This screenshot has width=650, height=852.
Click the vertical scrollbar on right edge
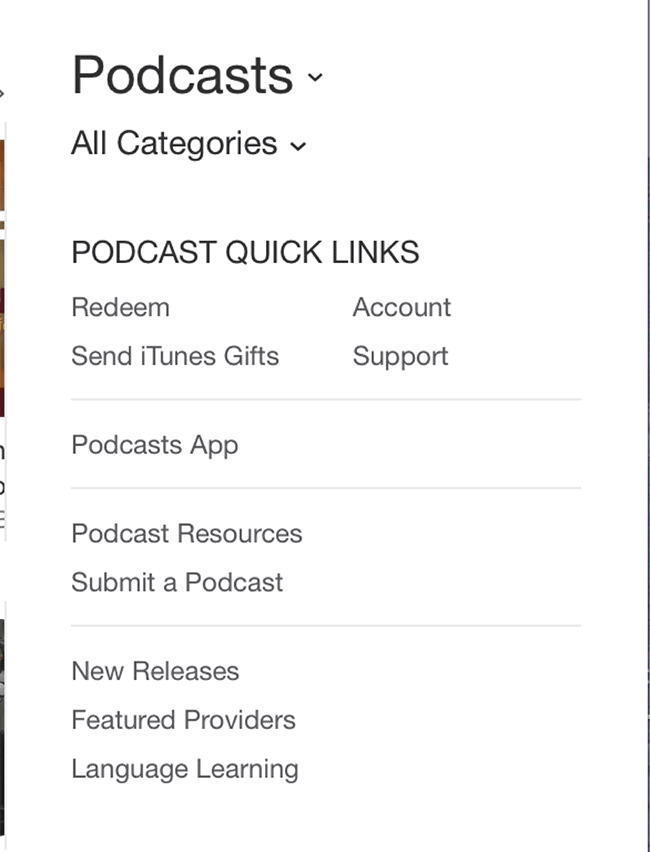point(648,426)
